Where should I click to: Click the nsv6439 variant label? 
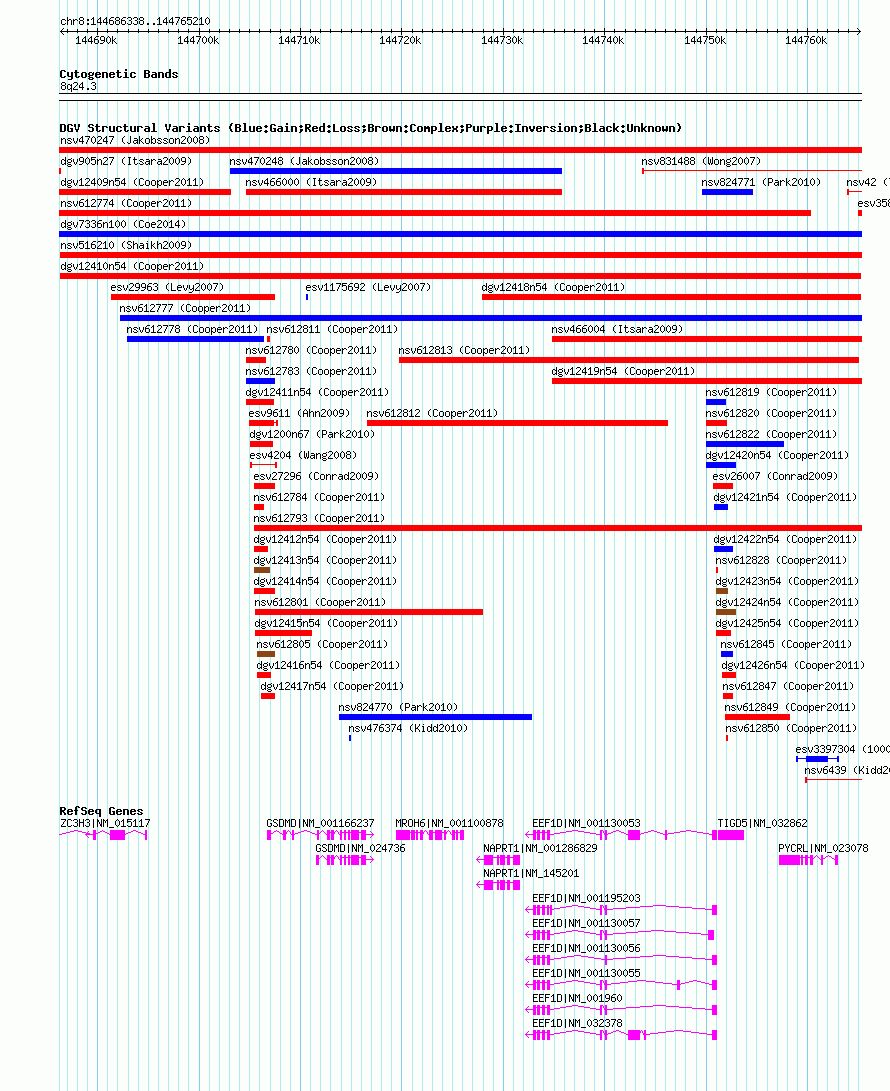tap(847, 770)
